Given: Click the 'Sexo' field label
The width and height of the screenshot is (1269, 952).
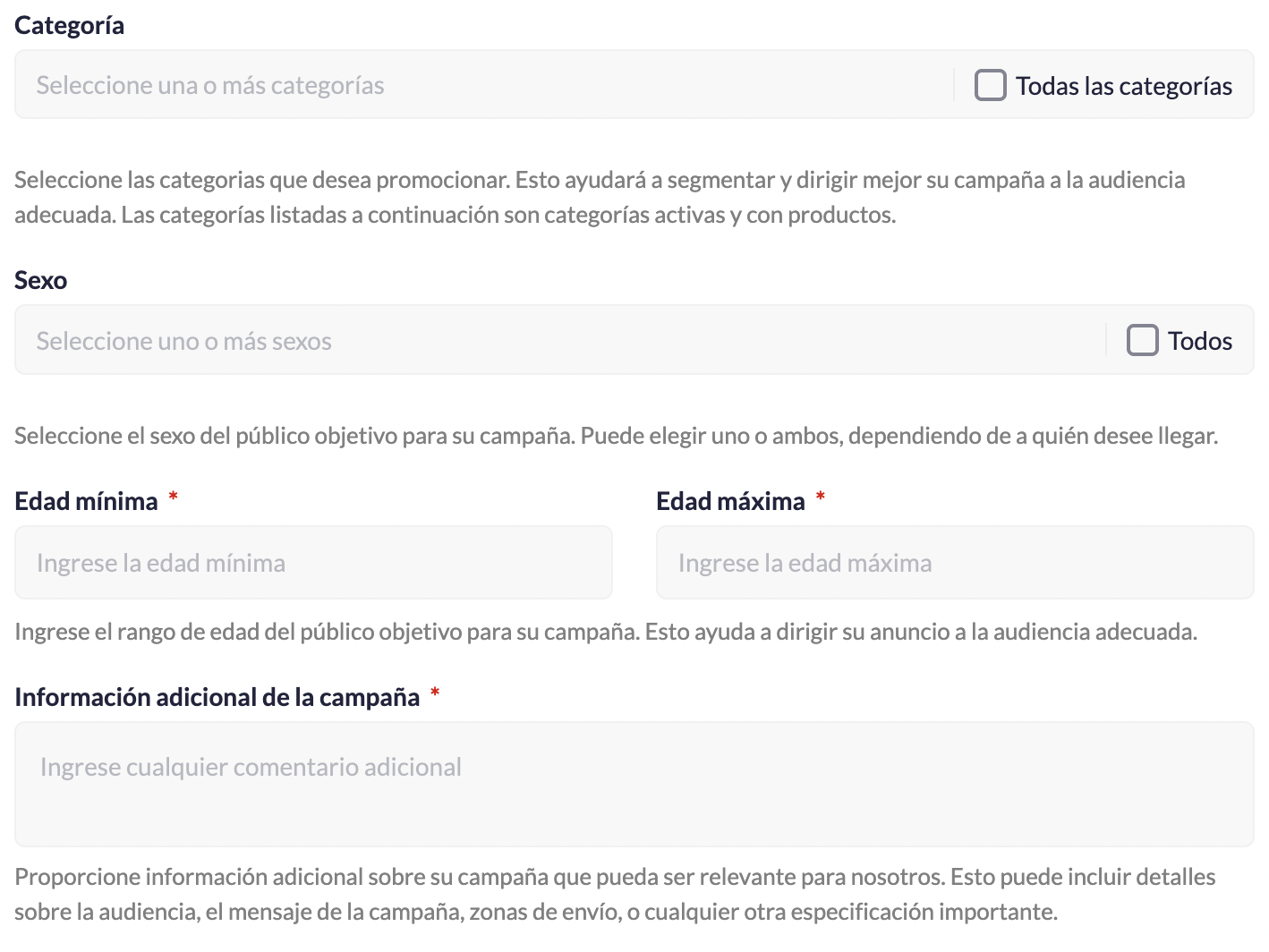Looking at the screenshot, I should [41, 280].
